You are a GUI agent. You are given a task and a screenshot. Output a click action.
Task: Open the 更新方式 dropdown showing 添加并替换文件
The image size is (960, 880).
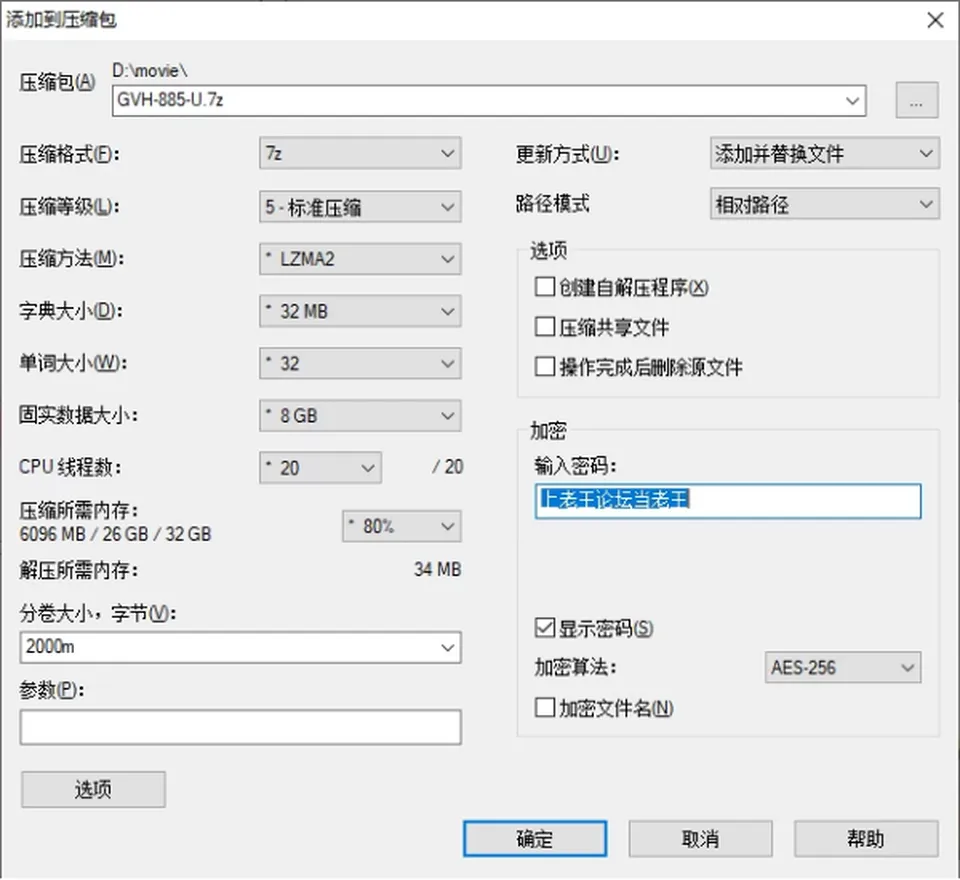pos(825,153)
